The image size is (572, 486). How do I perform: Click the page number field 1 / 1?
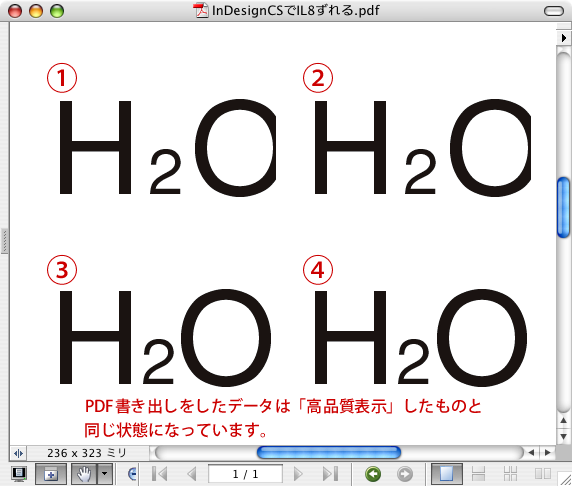click(x=245, y=474)
